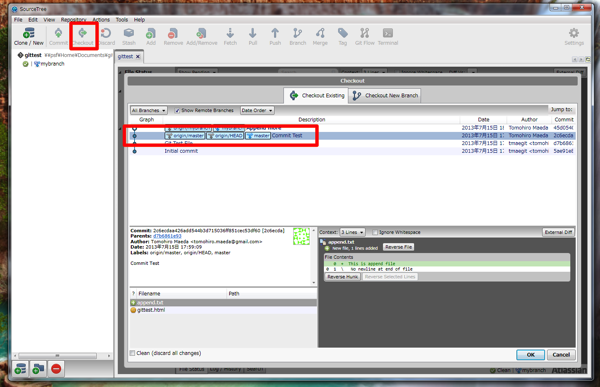Click the Reverse Hunk button
Screen dimensions: 600x387
coord(342,277)
